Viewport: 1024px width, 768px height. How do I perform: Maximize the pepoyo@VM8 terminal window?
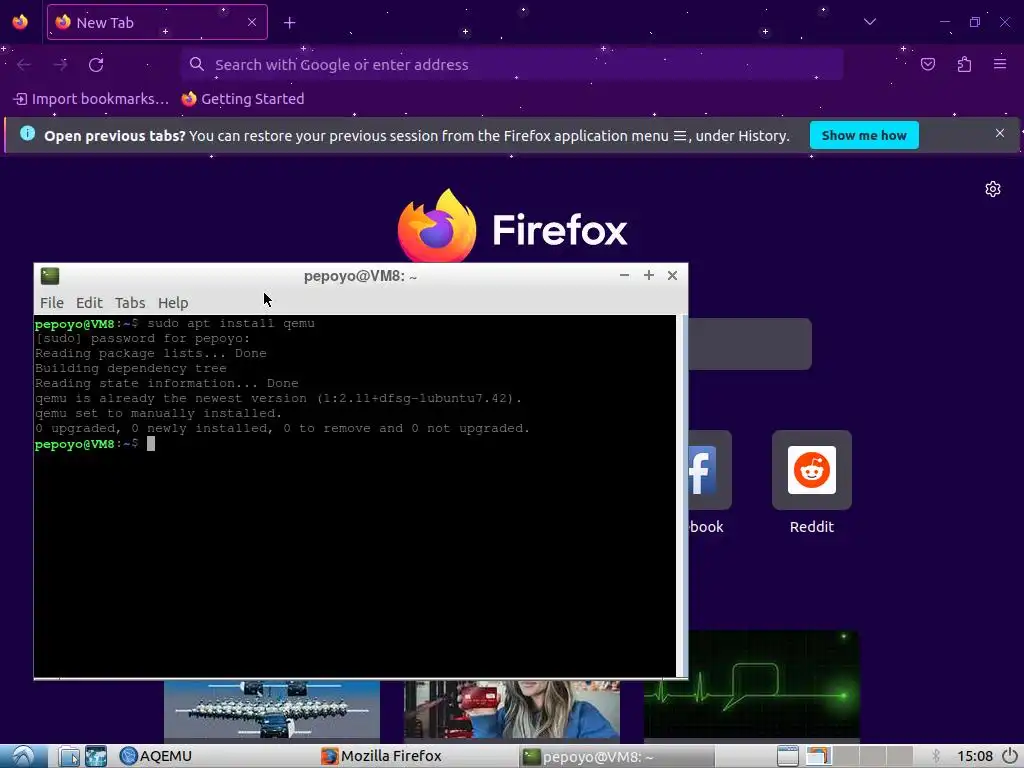coord(648,276)
